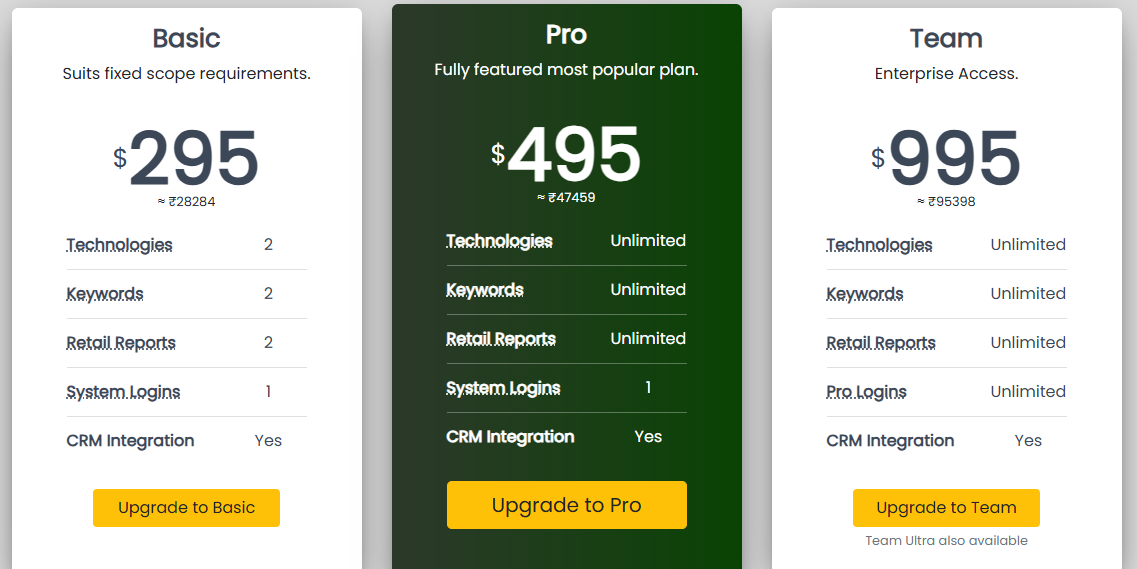The image size is (1137, 569).
Task: Click the Upgrade to Pro button
Action: point(566,505)
